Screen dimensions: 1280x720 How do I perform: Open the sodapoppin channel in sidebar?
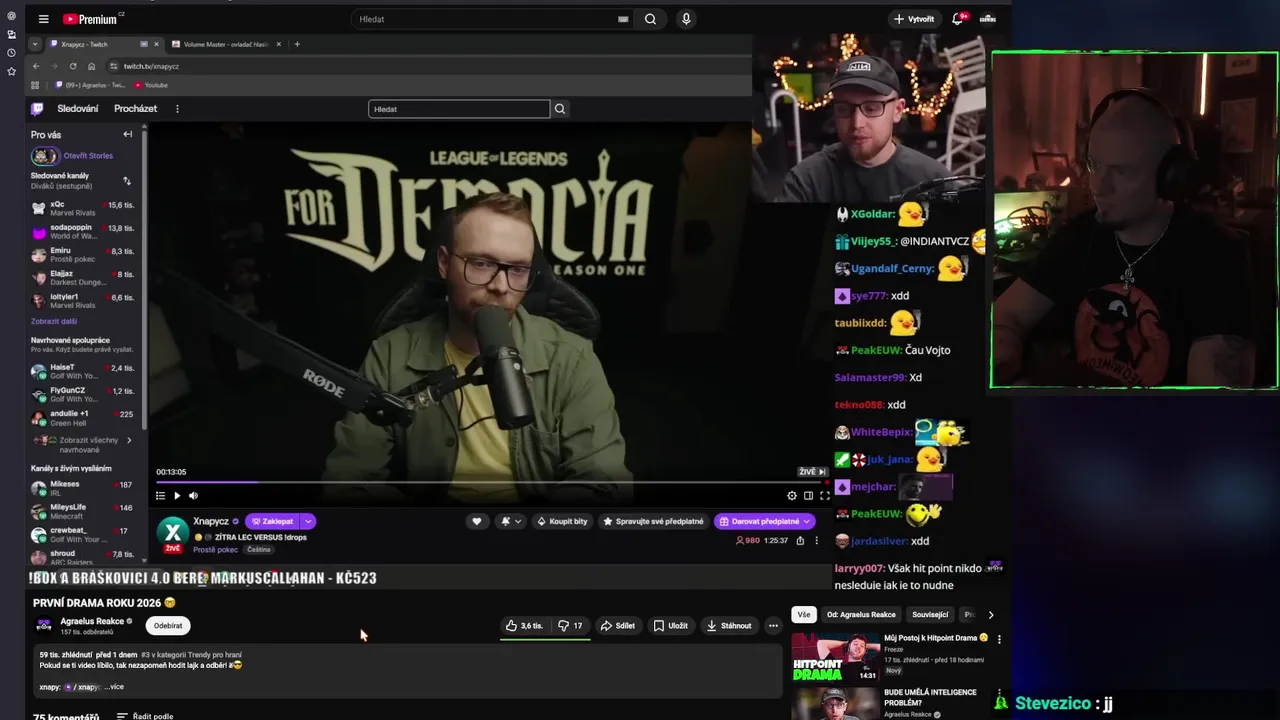[83, 232]
